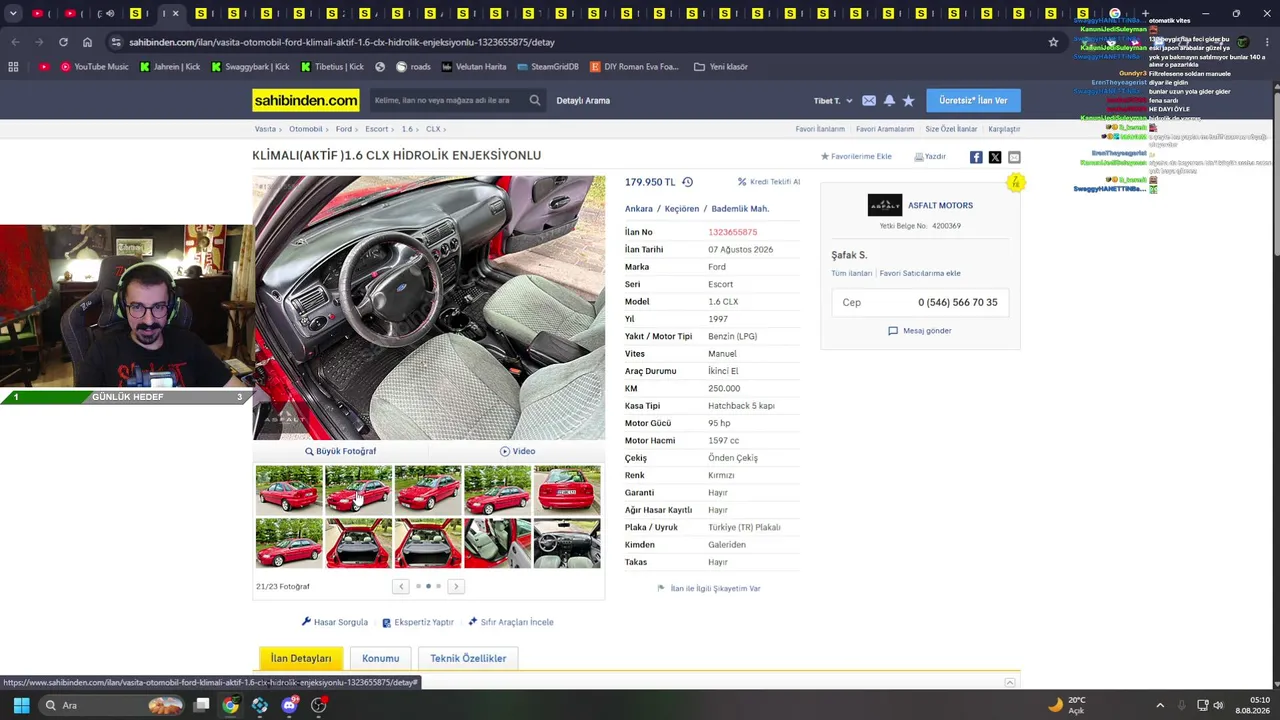
Task: Open the Chrome apps grid in bookmarks bar
Action: point(13,67)
